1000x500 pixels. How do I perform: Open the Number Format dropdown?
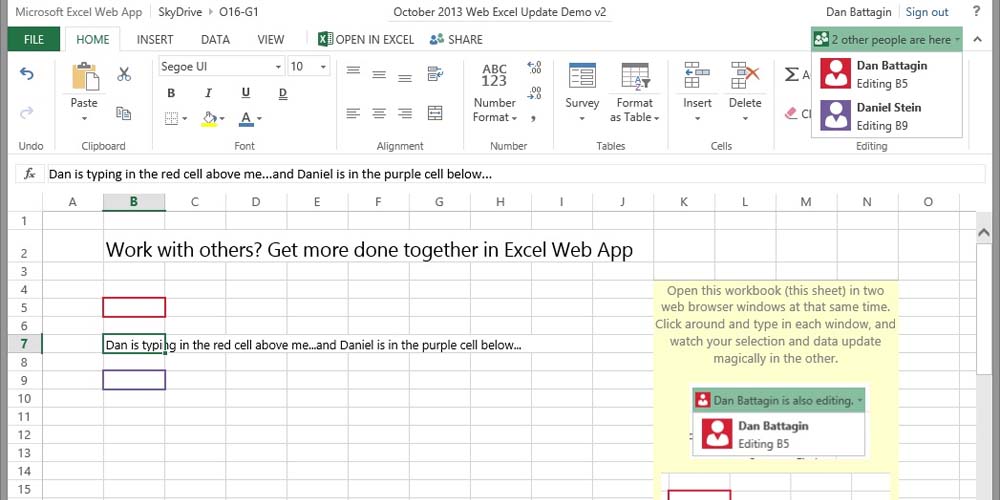coord(494,110)
